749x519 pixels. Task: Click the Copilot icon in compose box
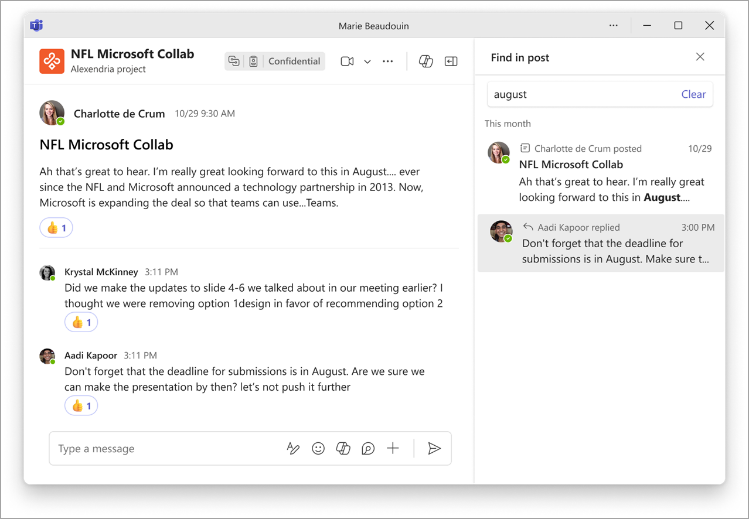[343, 448]
